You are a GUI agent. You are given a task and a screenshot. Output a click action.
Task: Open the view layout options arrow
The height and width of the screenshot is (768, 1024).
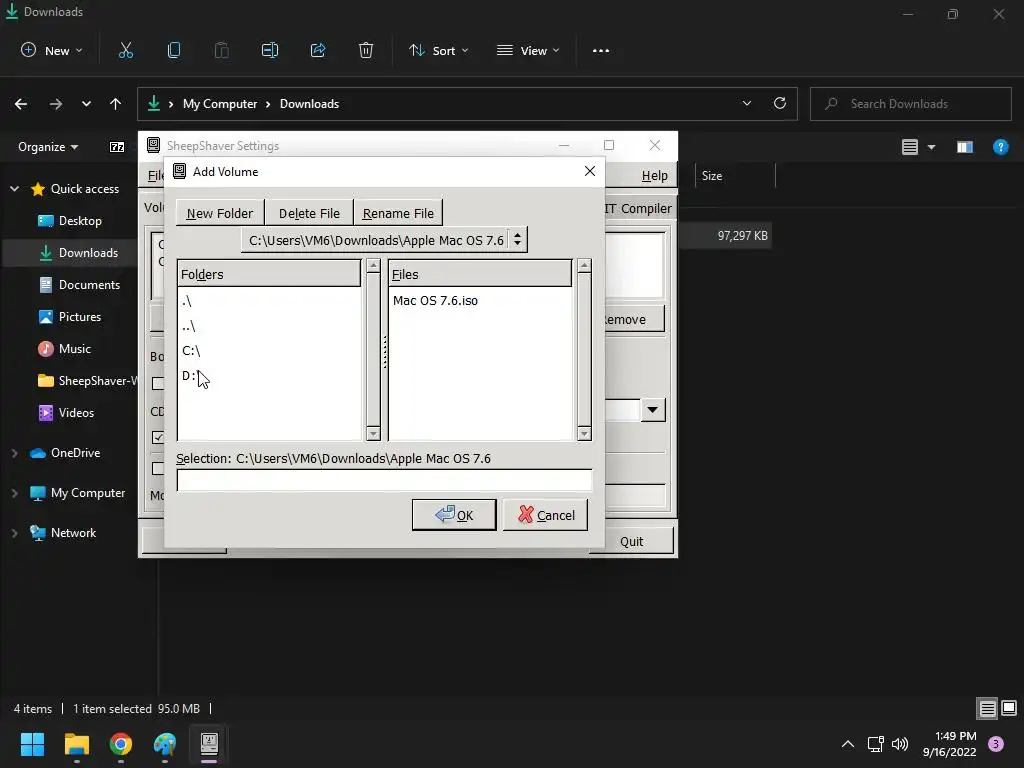932,147
